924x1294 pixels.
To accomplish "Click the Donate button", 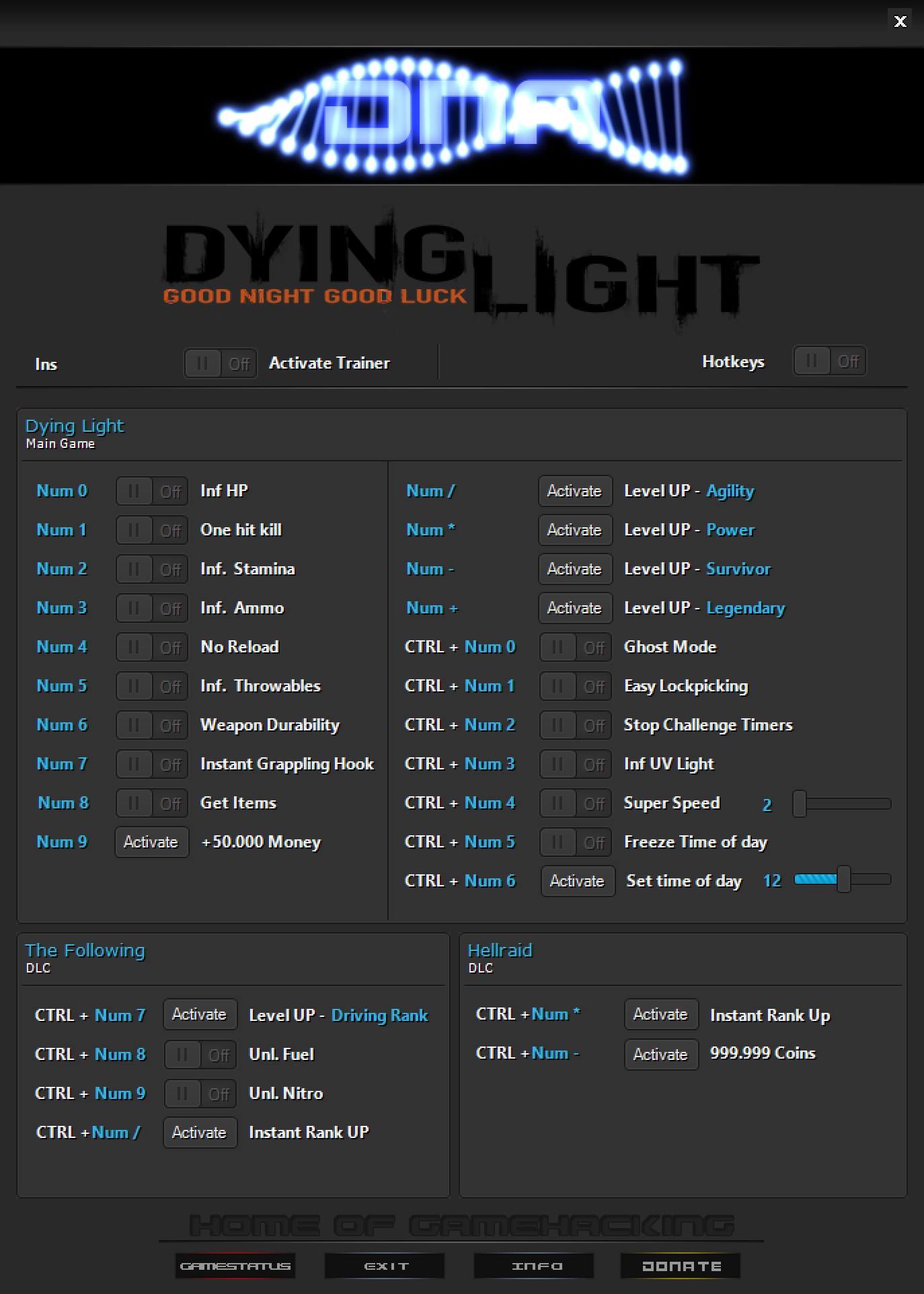I will (681, 1266).
